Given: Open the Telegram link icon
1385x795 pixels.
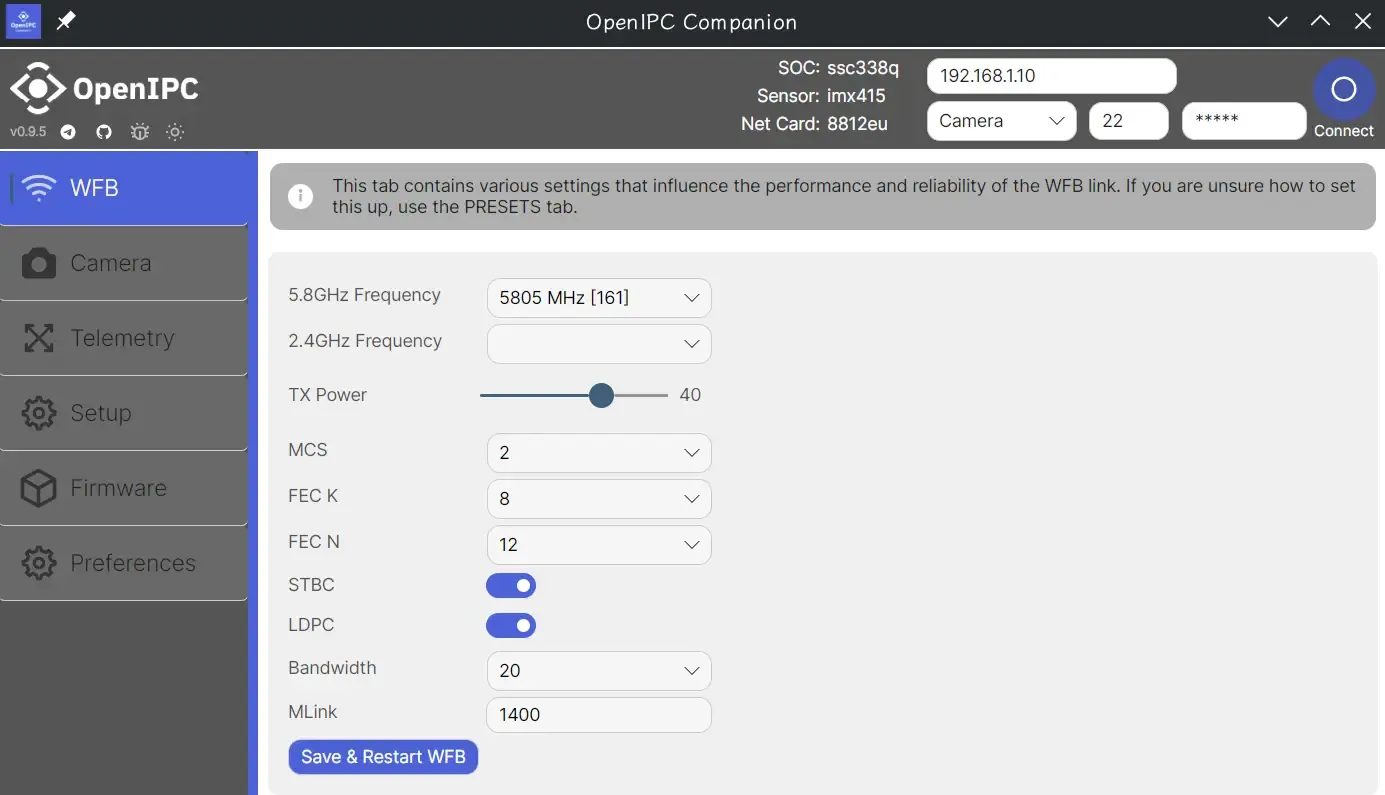Looking at the screenshot, I should pyautogui.click(x=68, y=132).
